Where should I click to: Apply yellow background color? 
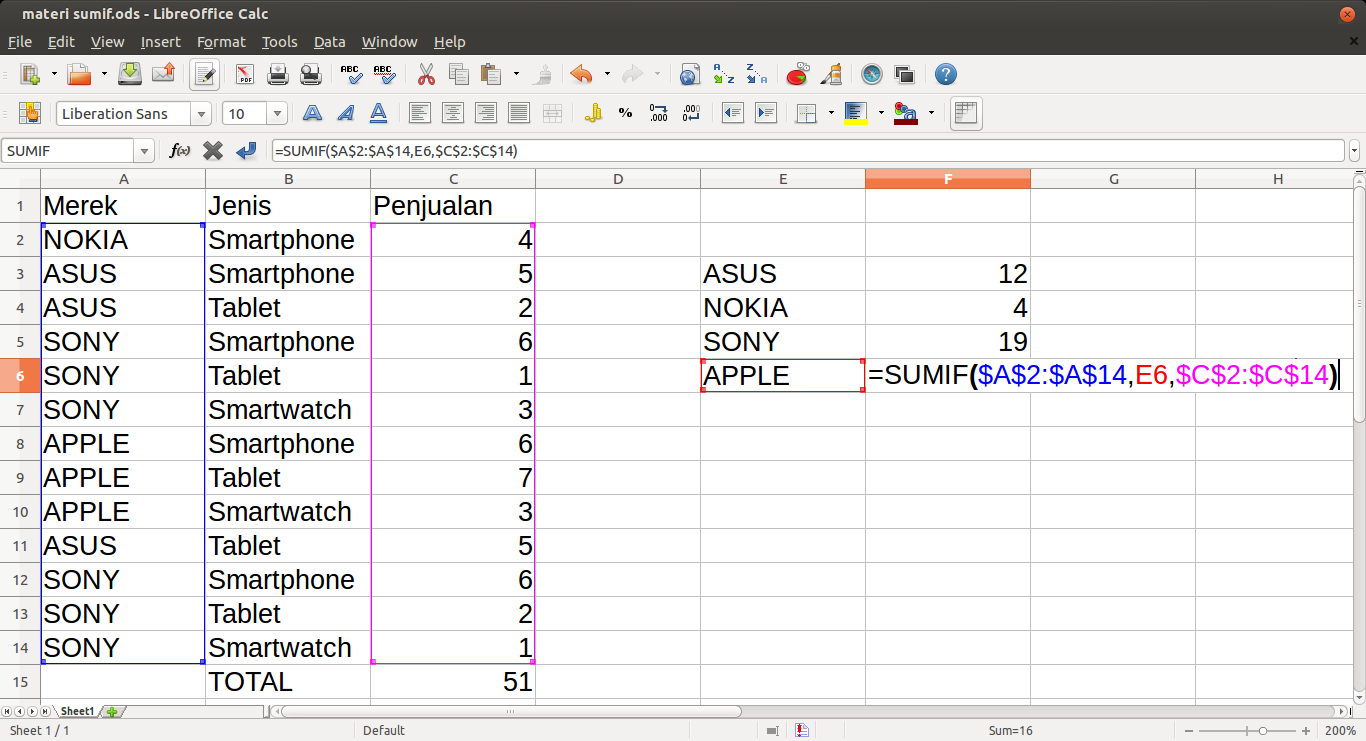tap(855, 113)
